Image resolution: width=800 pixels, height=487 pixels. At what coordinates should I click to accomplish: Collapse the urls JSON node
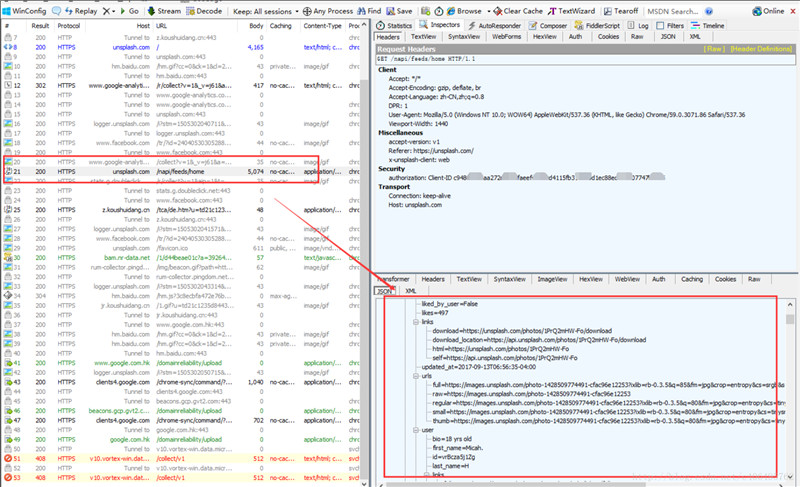(x=416, y=376)
